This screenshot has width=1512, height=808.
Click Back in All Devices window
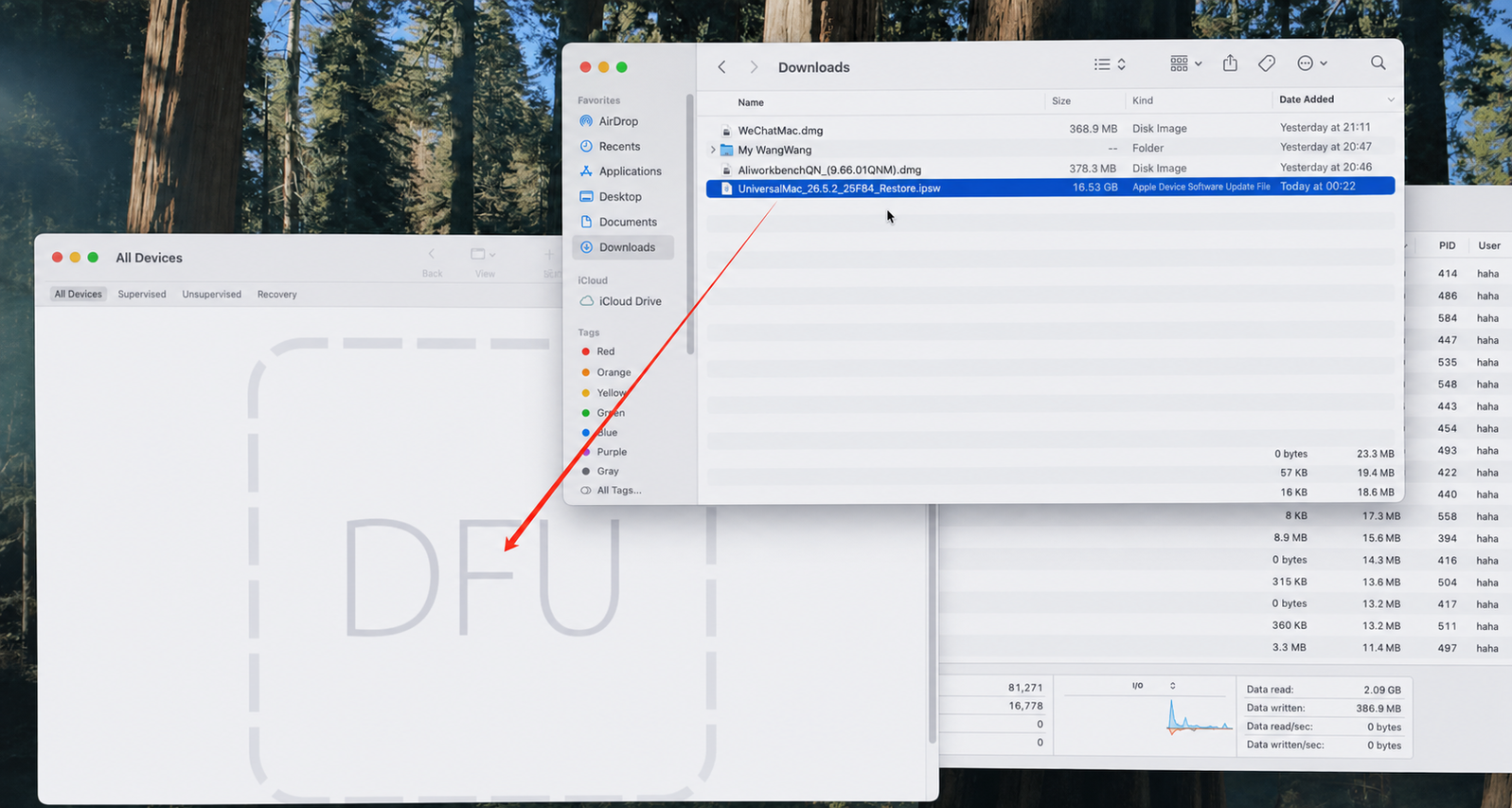click(432, 262)
